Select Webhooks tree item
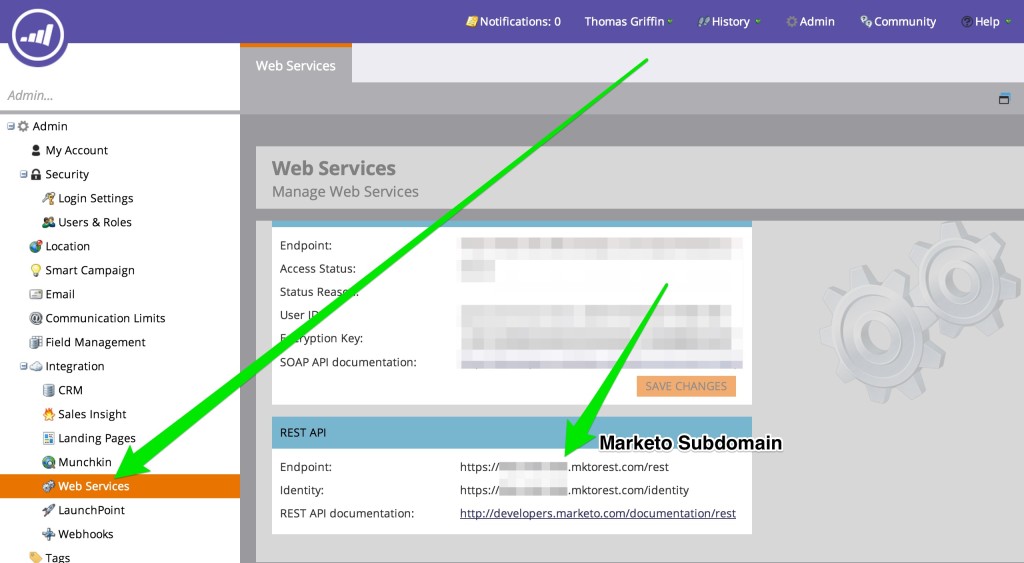The width and height of the screenshot is (1024, 563). point(86,534)
